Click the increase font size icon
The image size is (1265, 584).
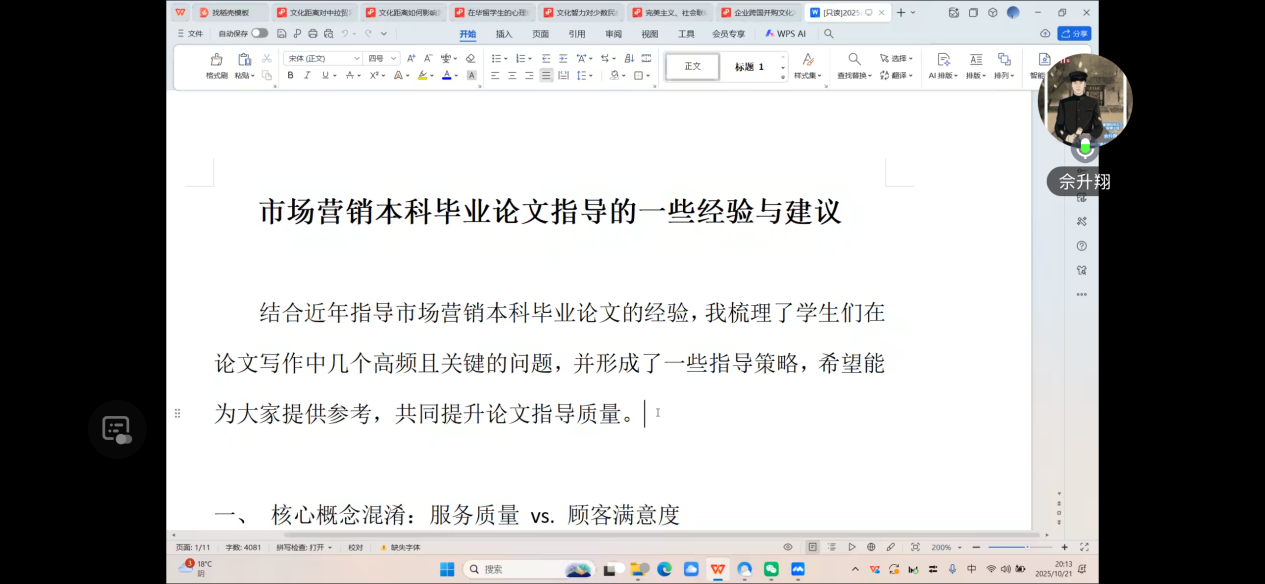(x=411, y=59)
